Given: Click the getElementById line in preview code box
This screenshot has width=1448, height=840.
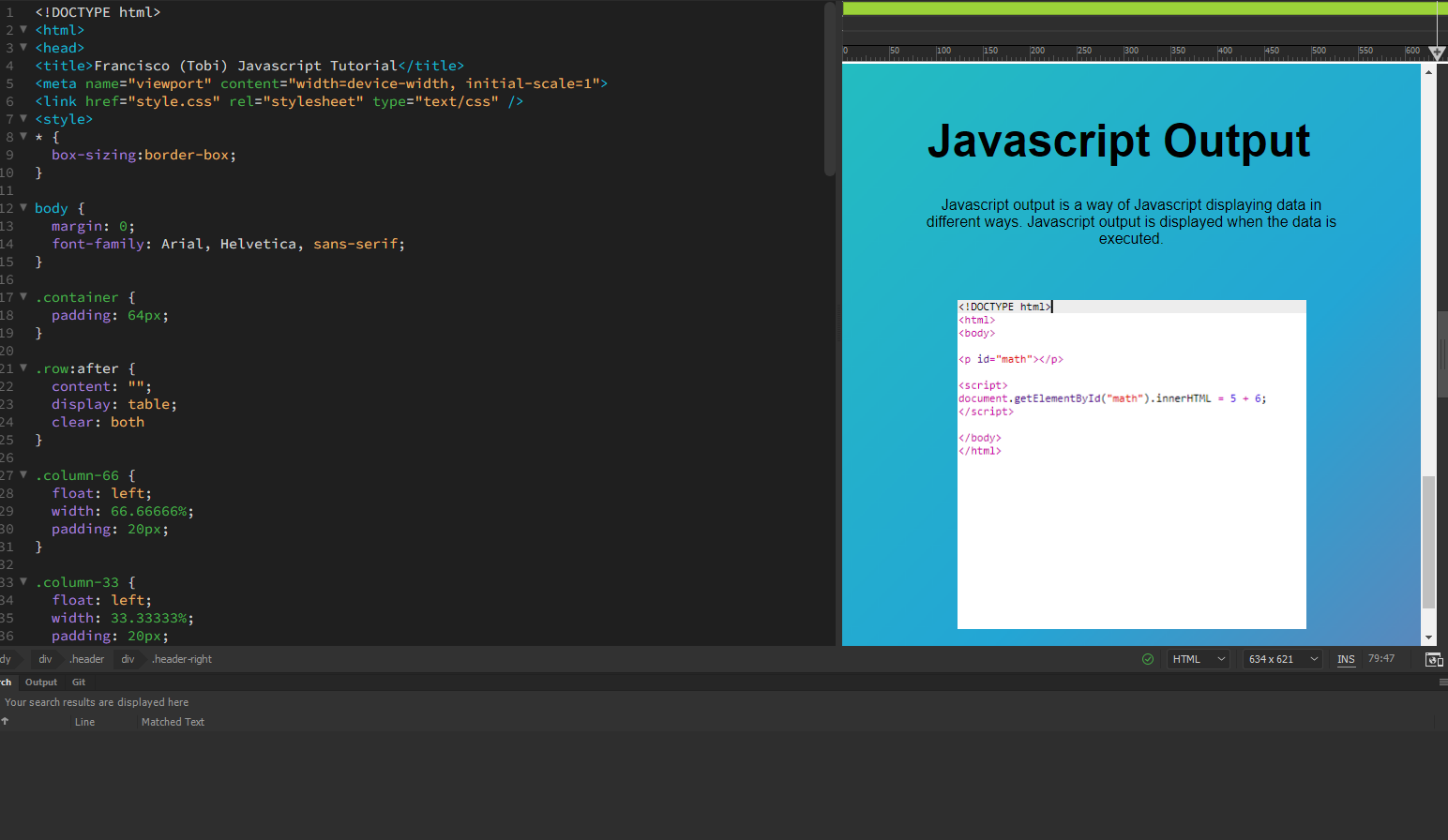Looking at the screenshot, I should 1112,398.
